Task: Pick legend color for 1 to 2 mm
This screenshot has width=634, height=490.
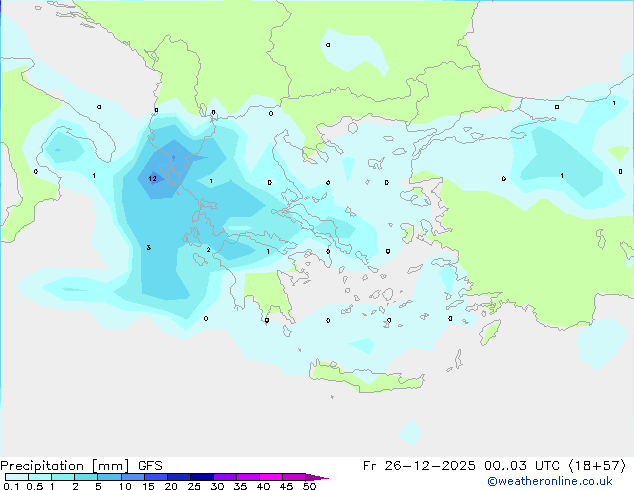Action: tap(63, 477)
